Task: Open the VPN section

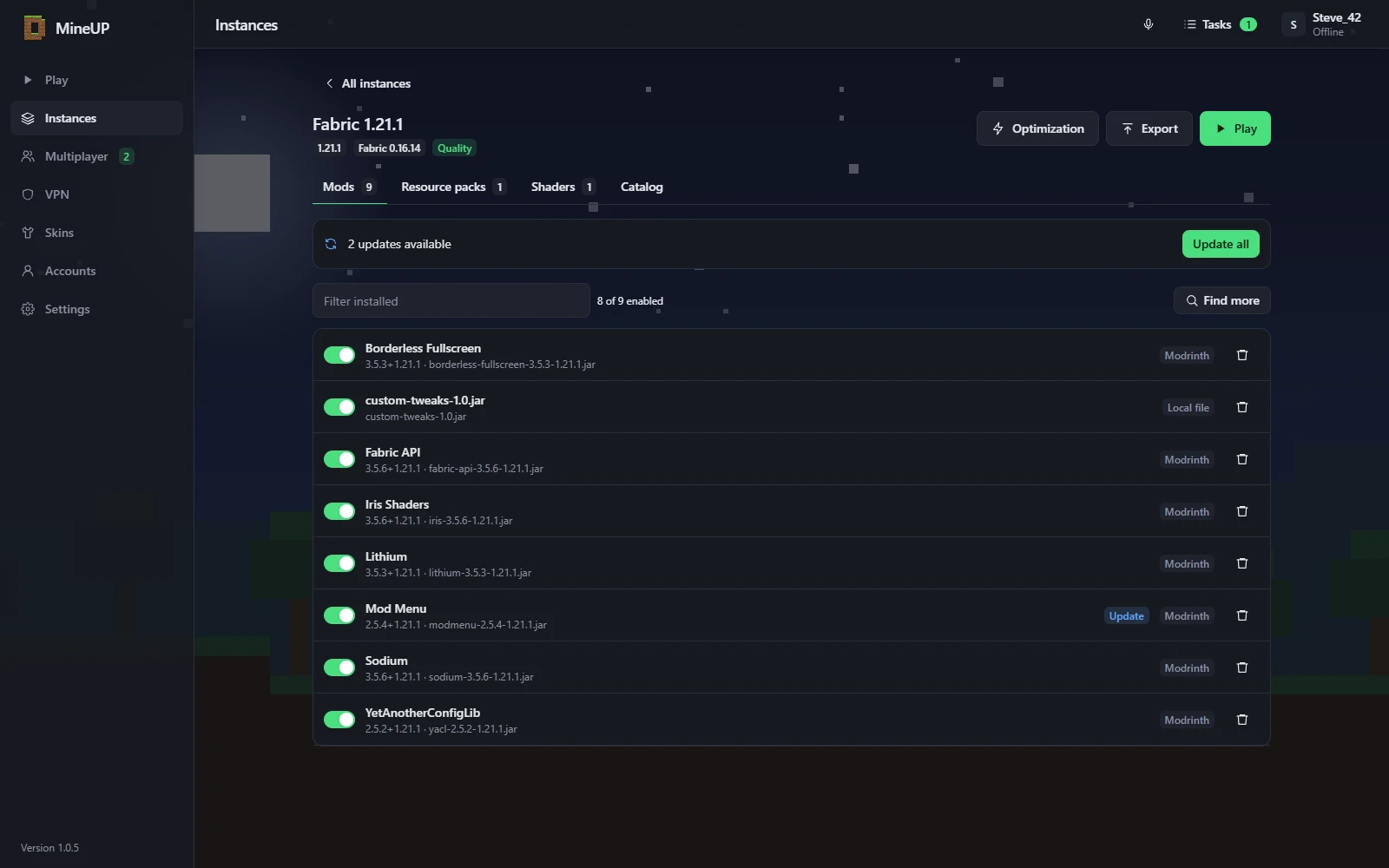Action: (x=96, y=194)
